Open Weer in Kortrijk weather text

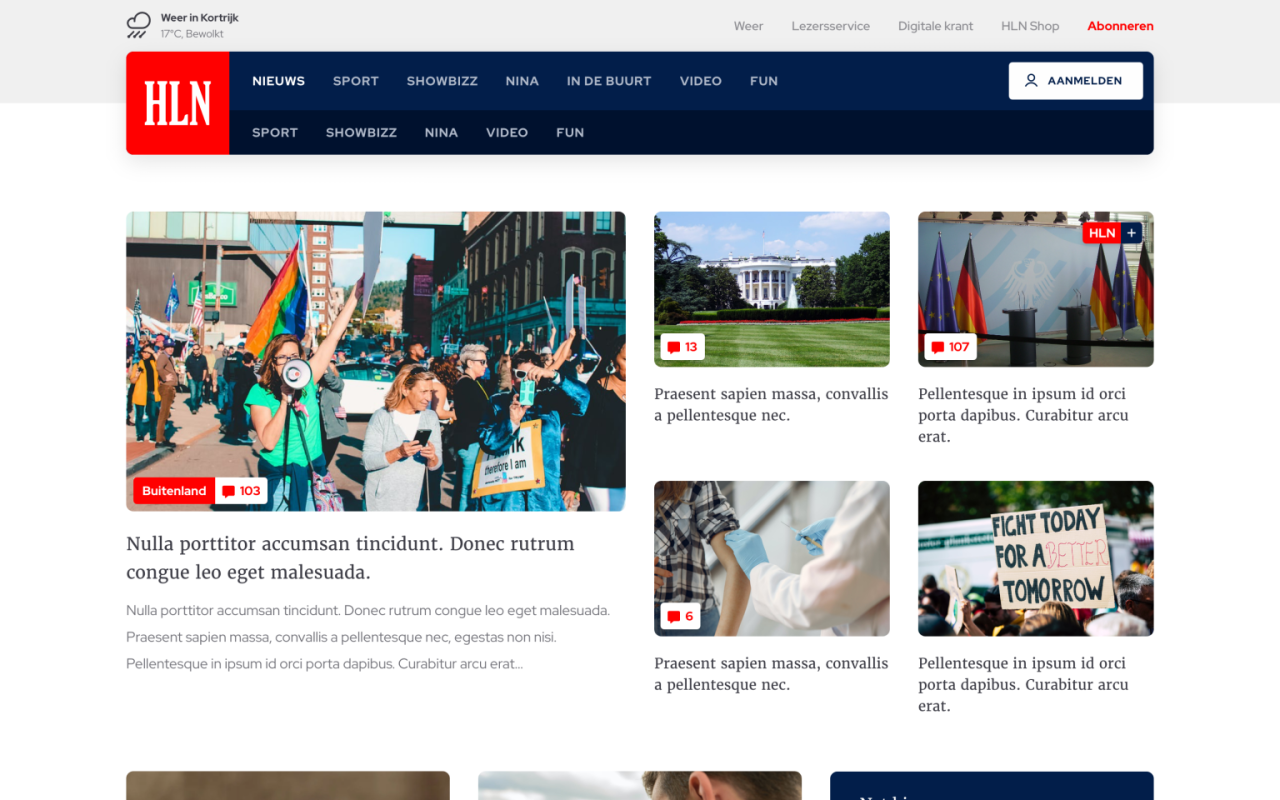[200, 18]
